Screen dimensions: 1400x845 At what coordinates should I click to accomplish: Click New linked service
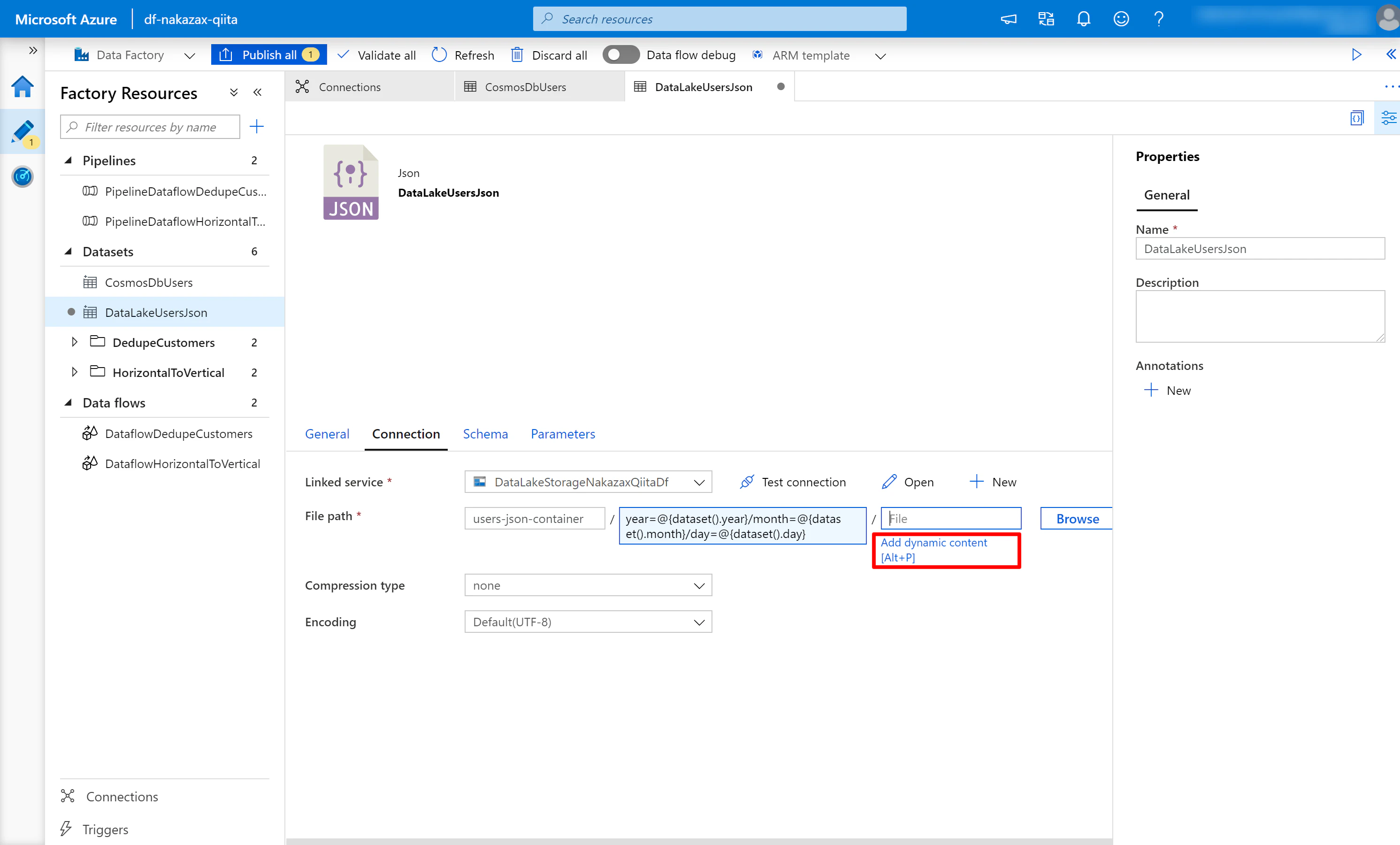click(x=992, y=481)
